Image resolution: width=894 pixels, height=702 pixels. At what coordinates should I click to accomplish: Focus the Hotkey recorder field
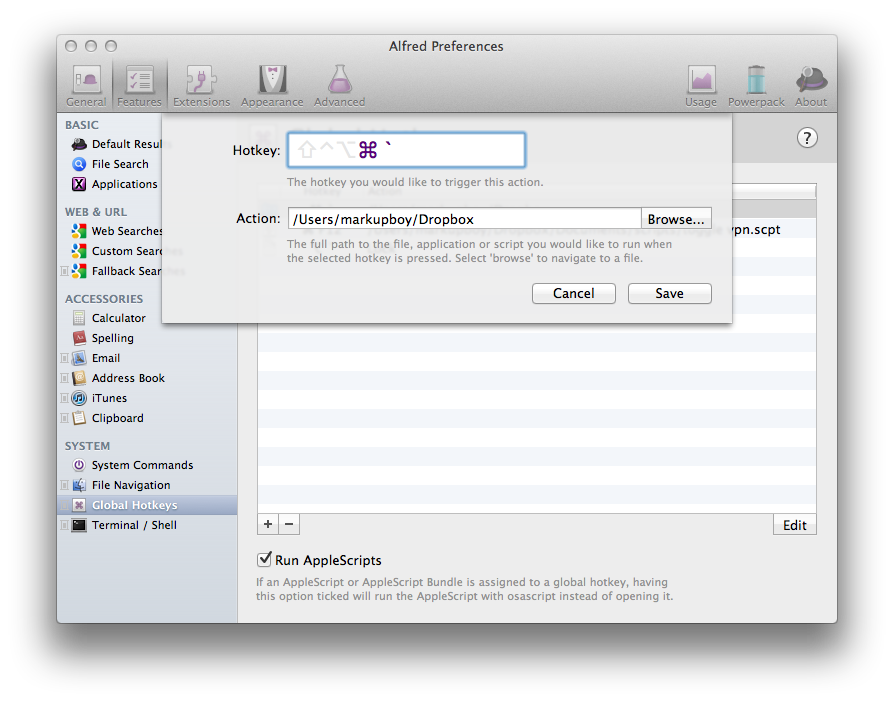407,150
